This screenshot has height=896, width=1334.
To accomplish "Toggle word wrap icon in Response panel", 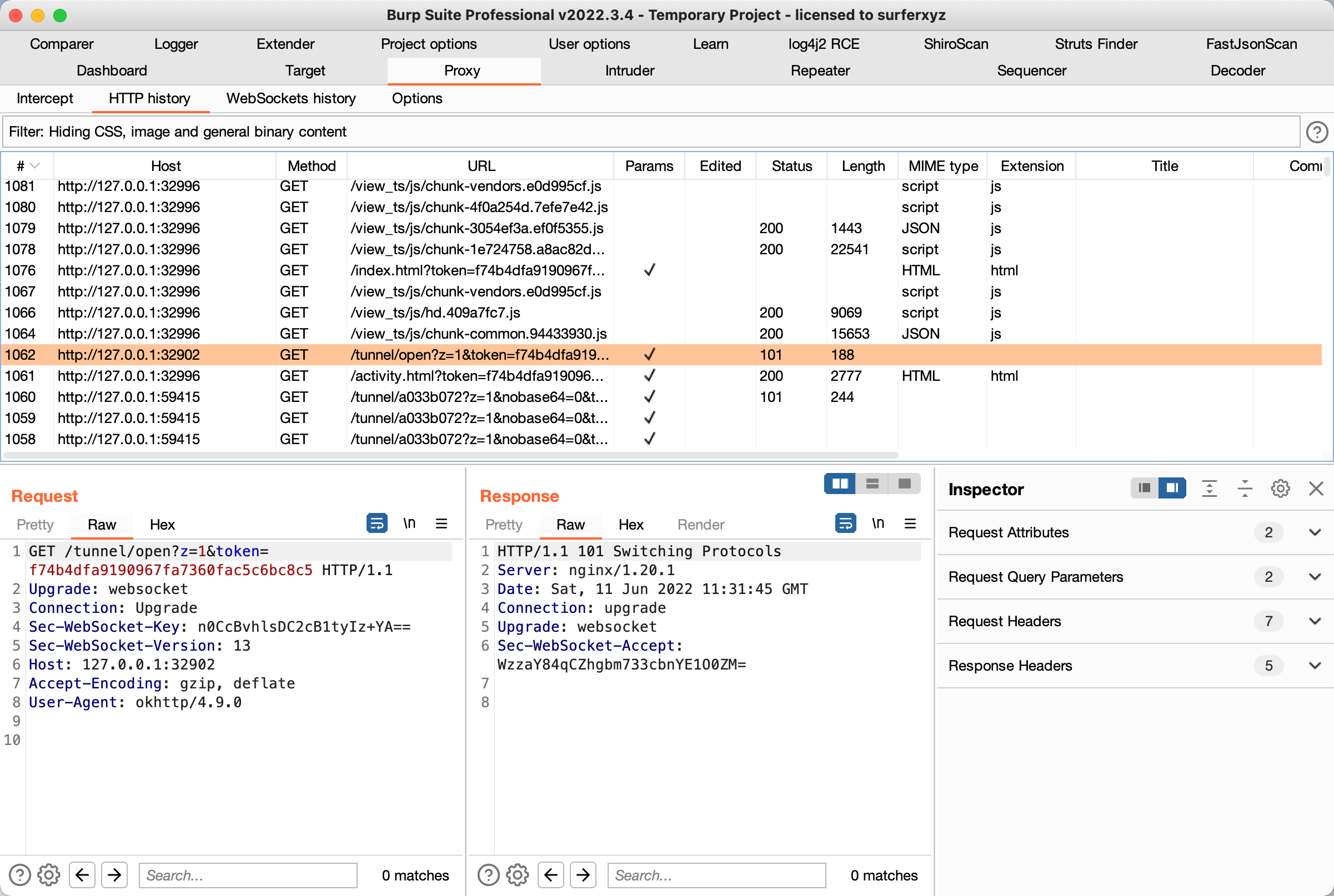I will 845,523.
